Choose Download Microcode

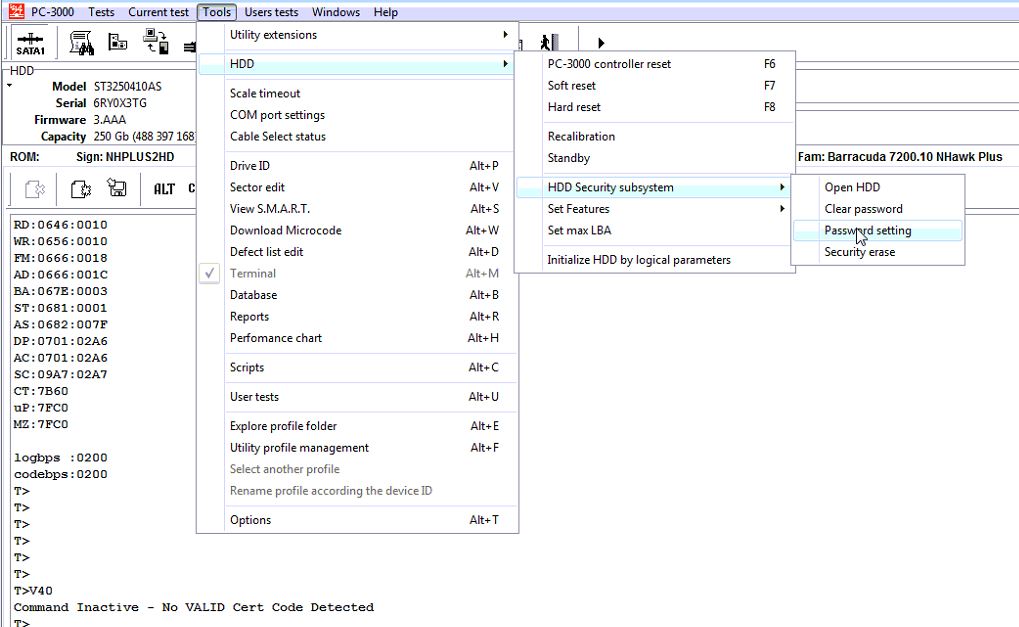click(357, 230)
